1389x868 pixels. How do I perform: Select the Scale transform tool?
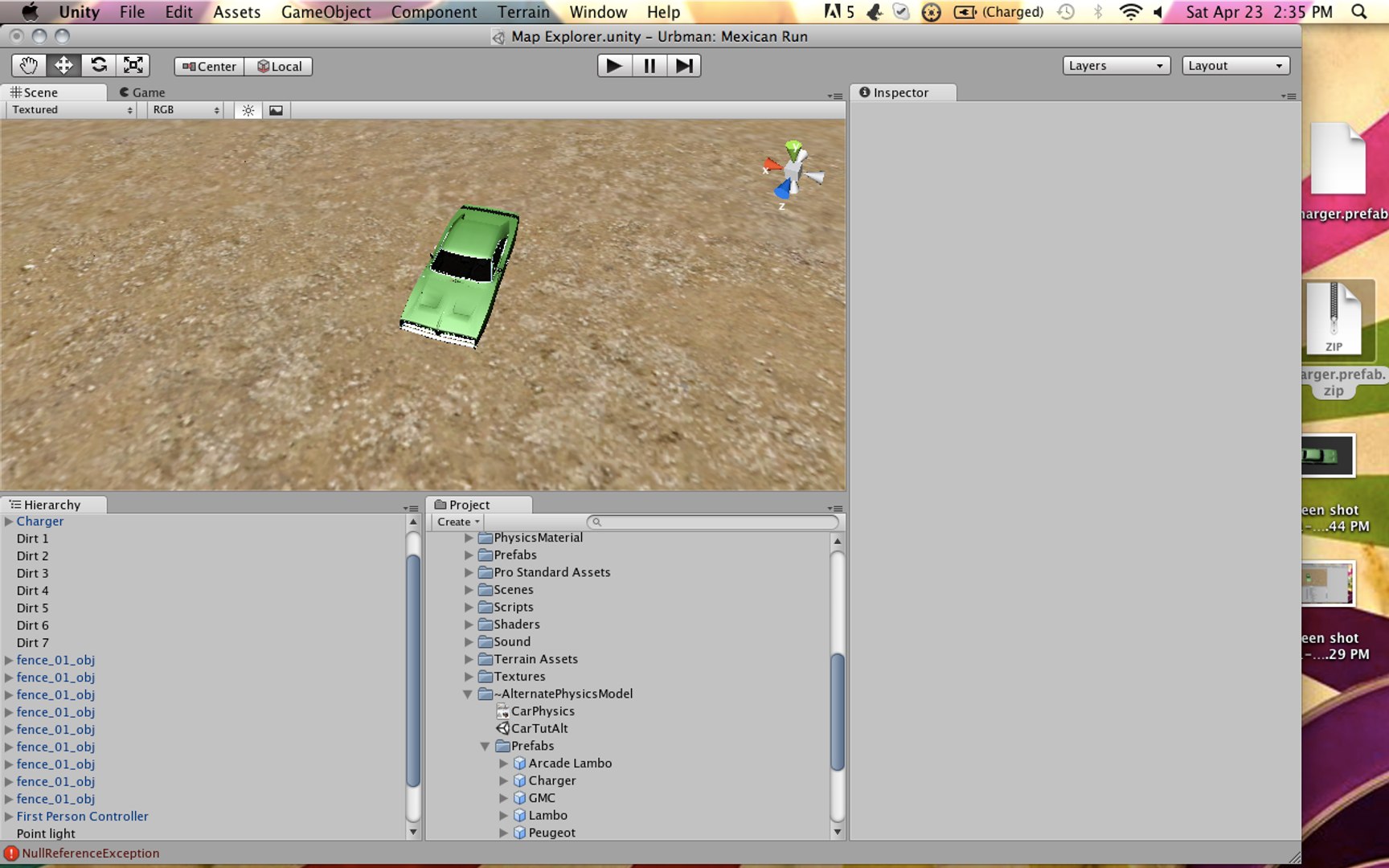coord(133,66)
